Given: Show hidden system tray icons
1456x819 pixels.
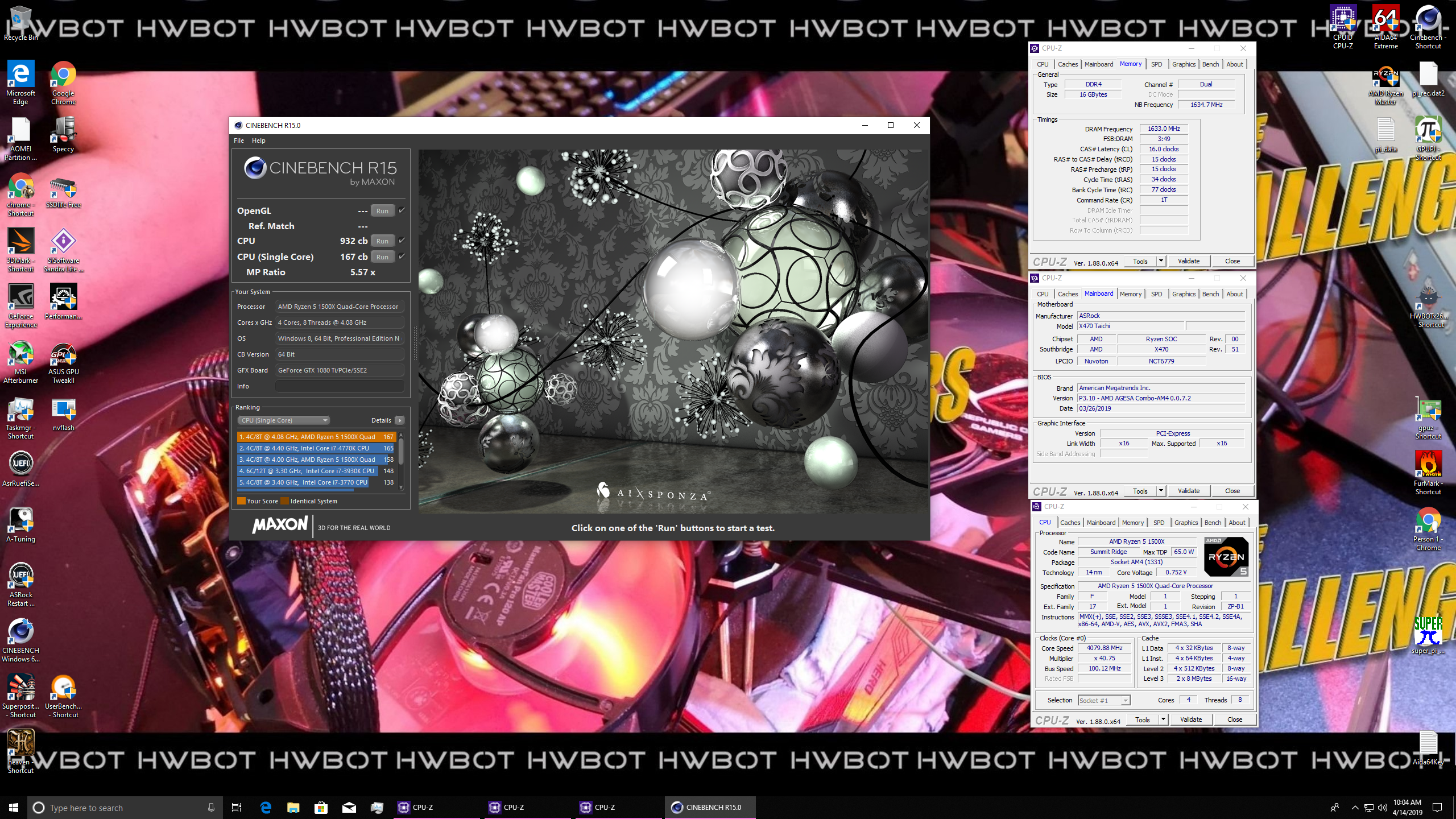Looking at the screenshot, I should click(x=1355, y=807).
